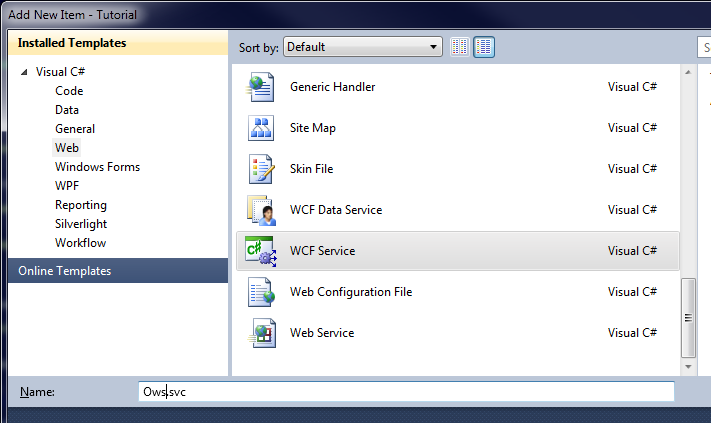The image size is (711, 423).
Task: Click the Web Configuration File name
Action: tap(351, 292)
